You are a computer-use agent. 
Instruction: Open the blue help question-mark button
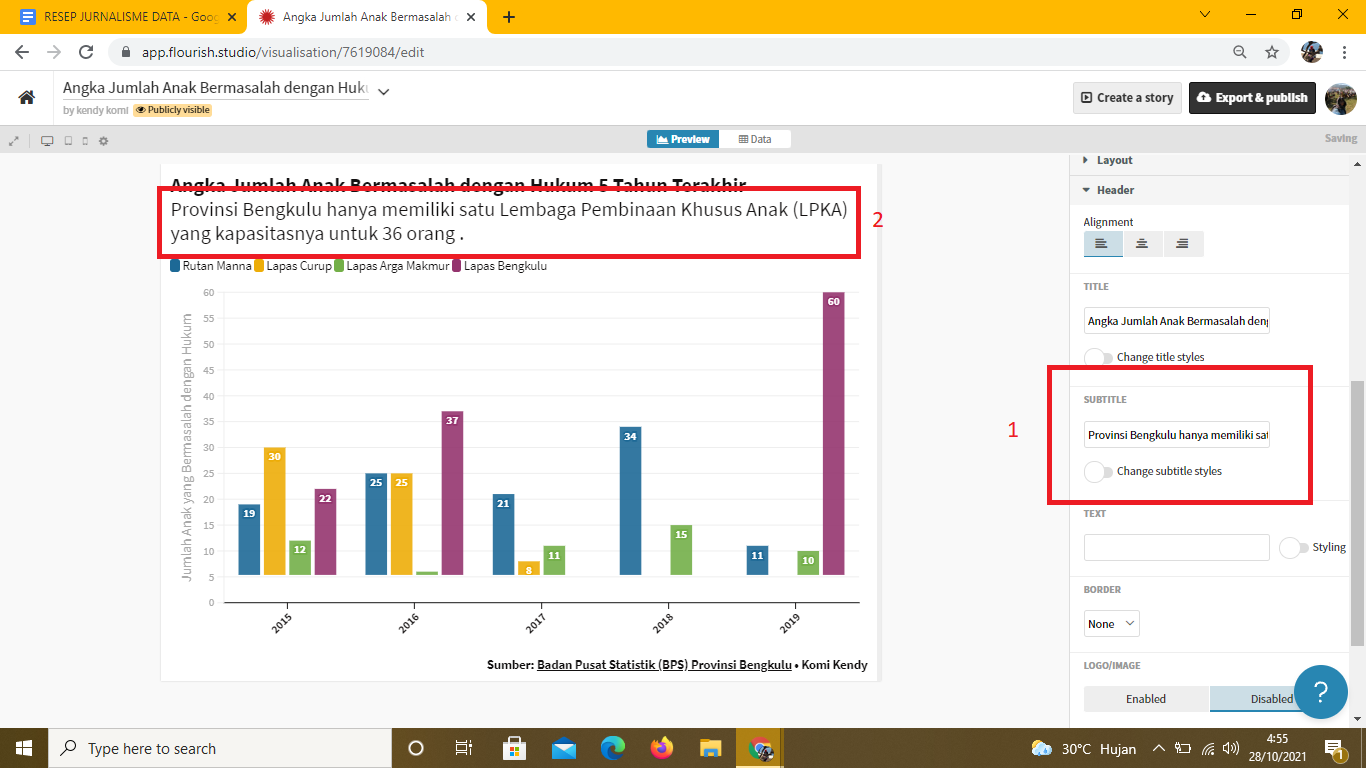1320,691
